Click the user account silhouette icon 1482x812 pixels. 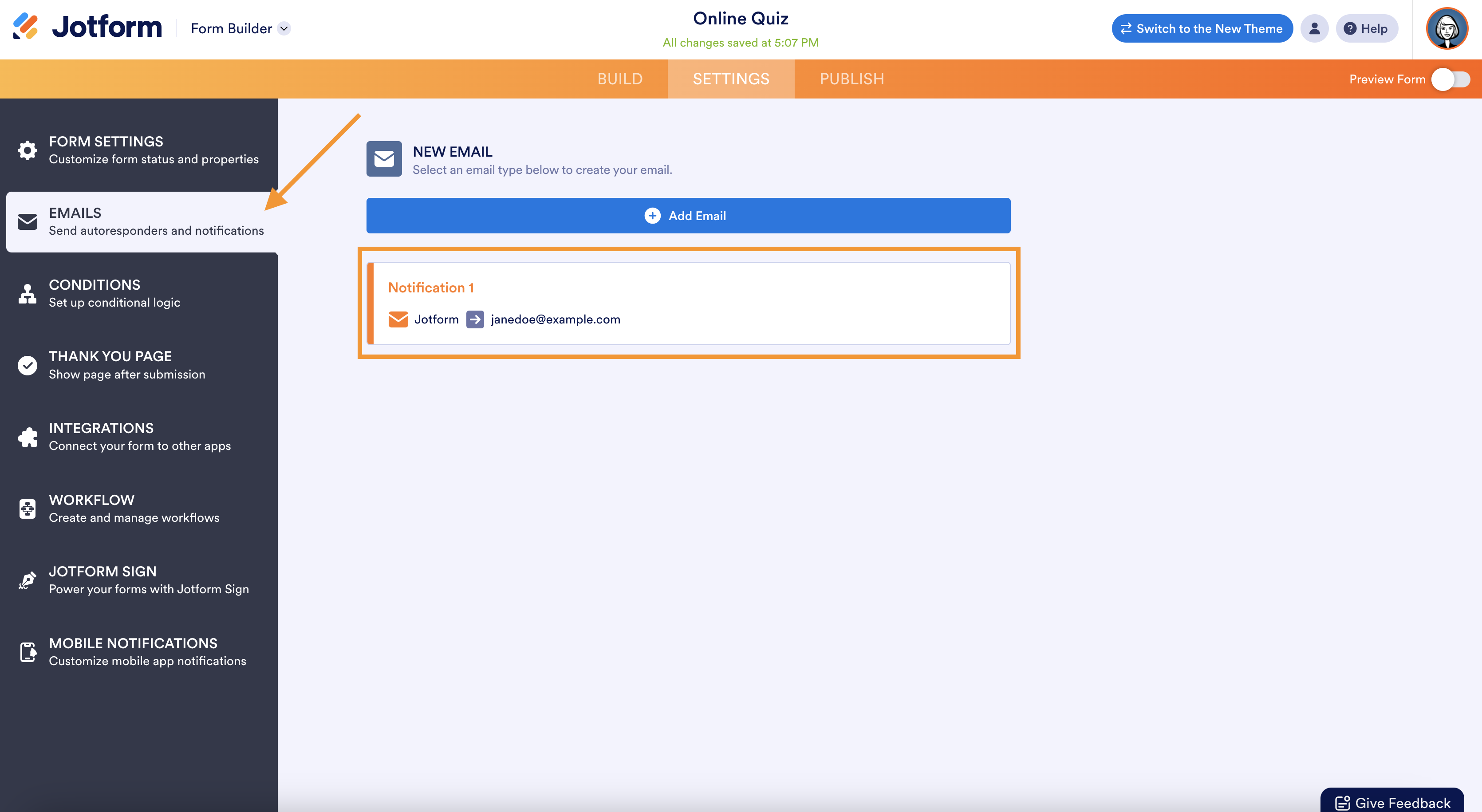tap(1314, 29)
